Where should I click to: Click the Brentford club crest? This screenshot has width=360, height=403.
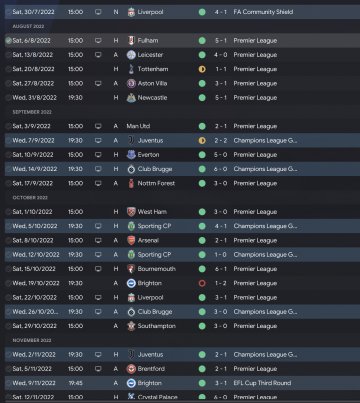(x=131, y=369)
